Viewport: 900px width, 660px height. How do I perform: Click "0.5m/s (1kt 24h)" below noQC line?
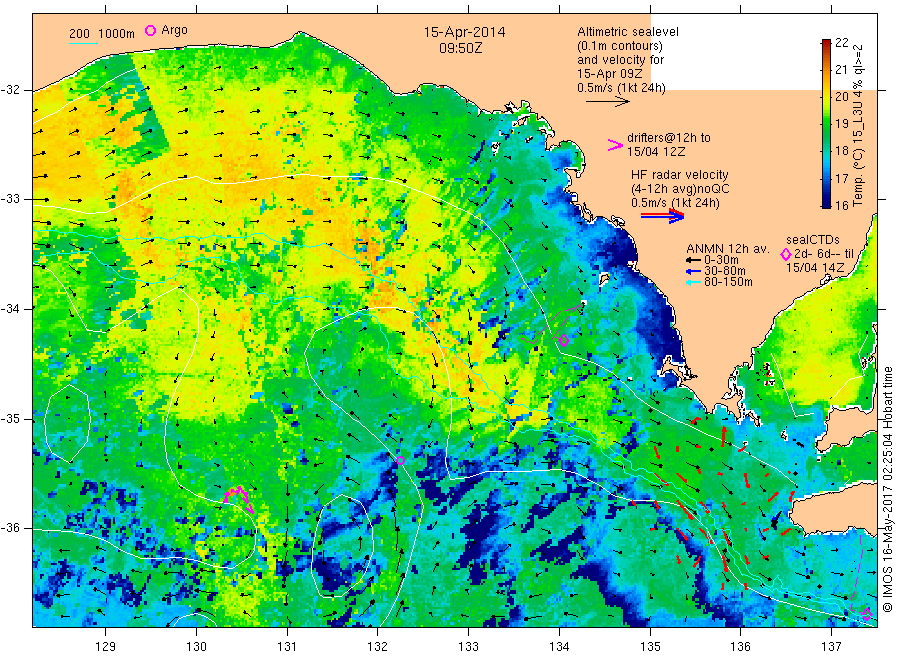point(675,203)
